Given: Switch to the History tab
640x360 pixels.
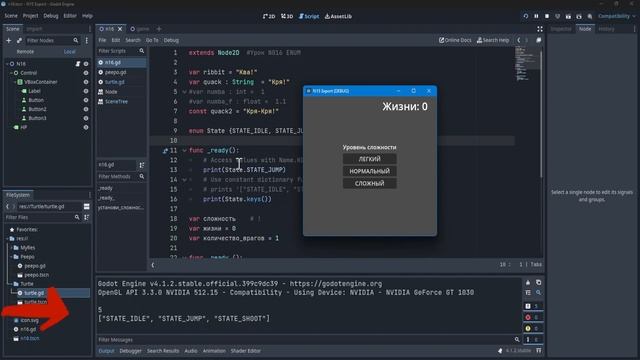Looking at the screenshot, I should click(x=606, y=29).
